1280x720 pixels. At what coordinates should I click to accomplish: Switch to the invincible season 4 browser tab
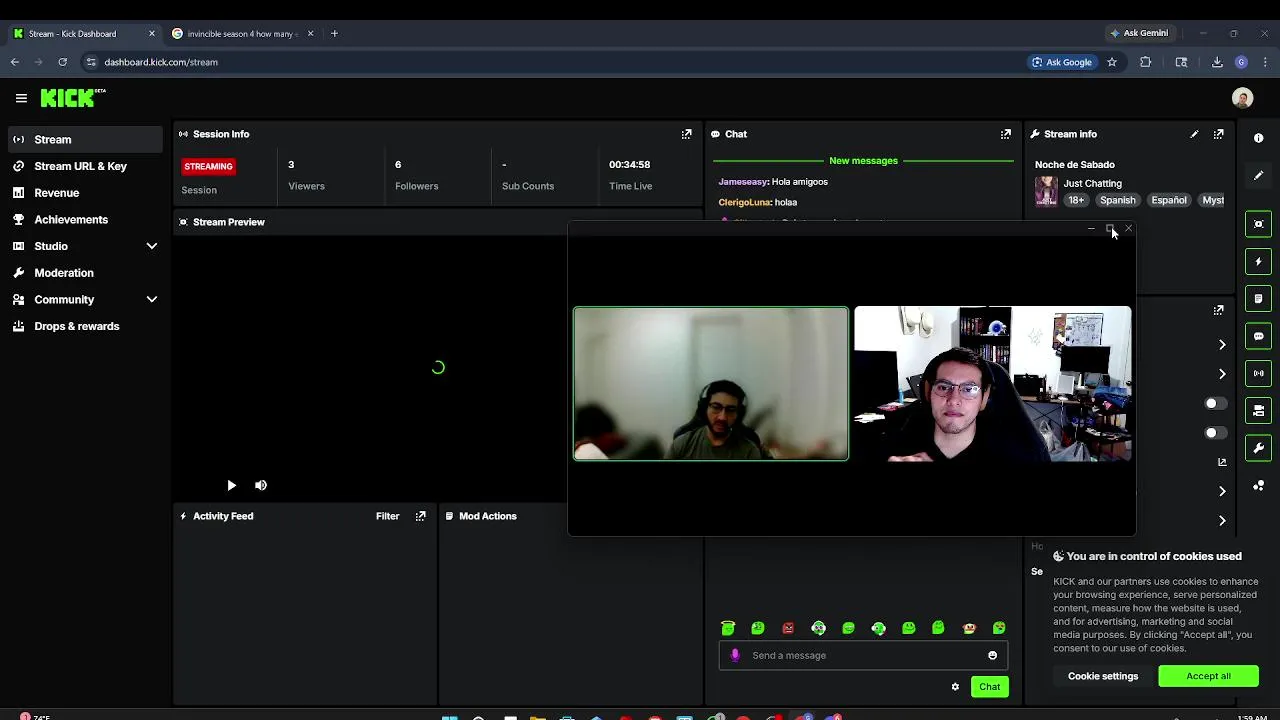[243, 33]
